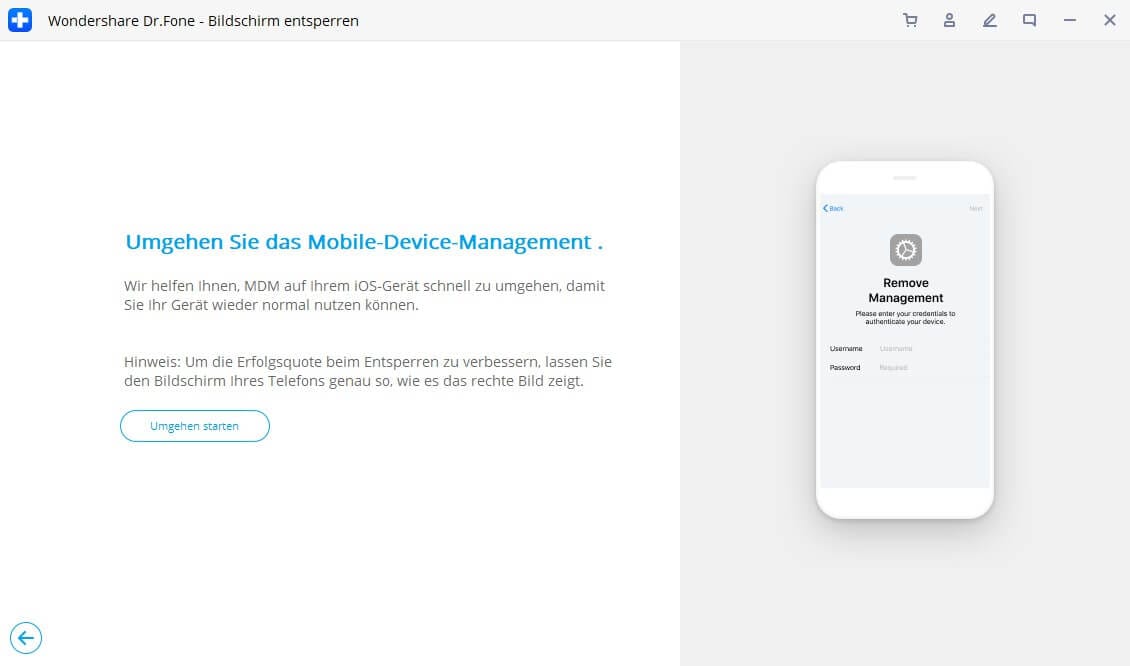Go back with the arrow button
The height and width of the screenshot is (666, 1130).
[26, 638]
